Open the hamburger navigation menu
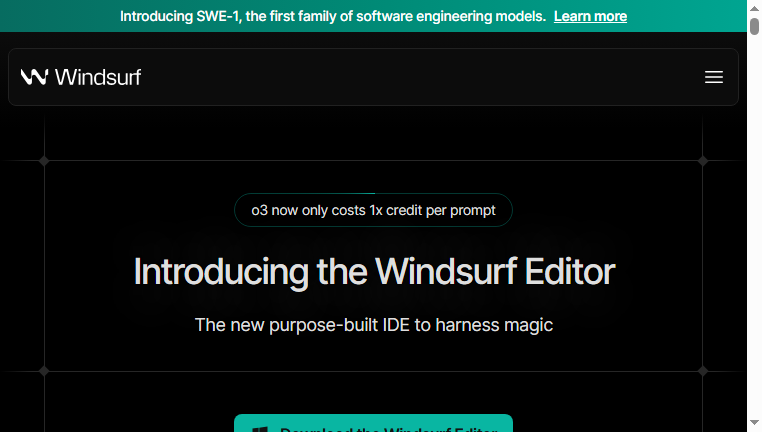 pos(713,77)
